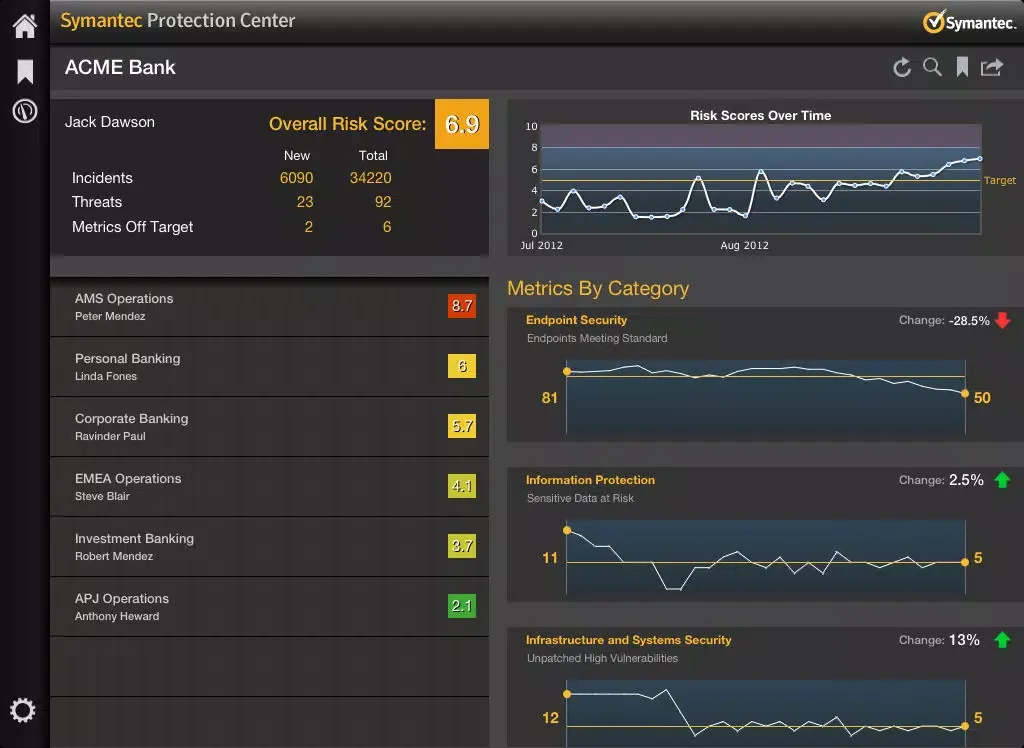Refresh the ACME Bank dashboard
Viewport: 1024px width, 748px height.
(x=902, y=67)
